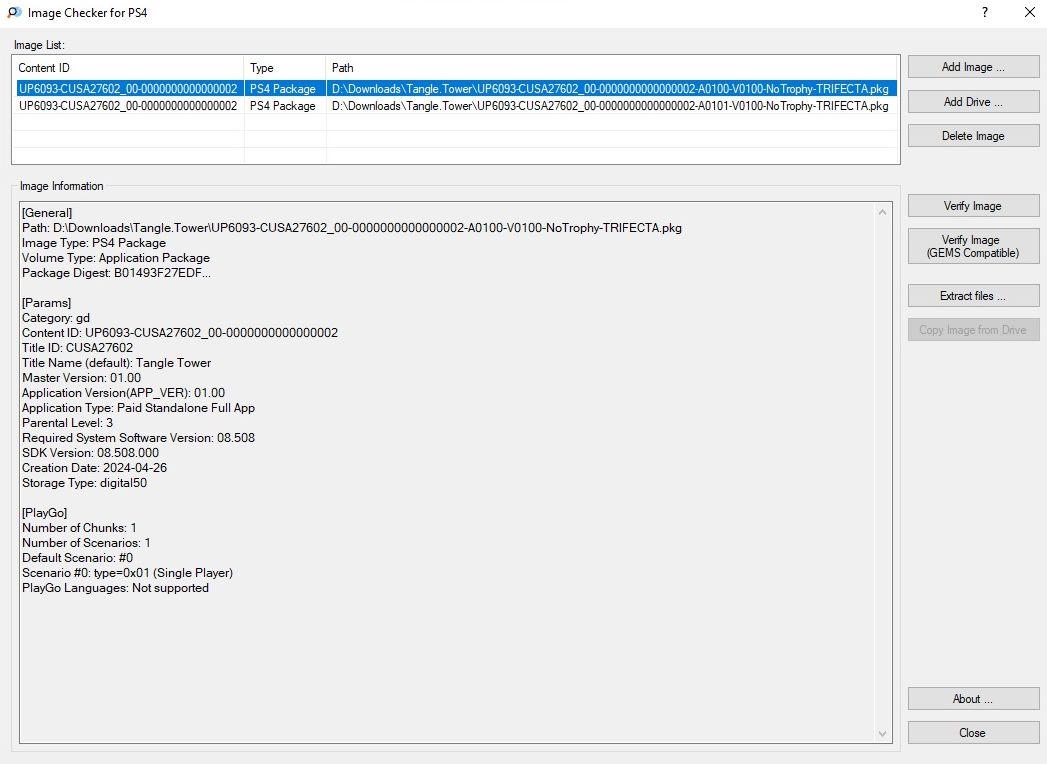1047x764 pixels.
Task: Click Application Version(APP_VER) line
Action: click(124, 393)
